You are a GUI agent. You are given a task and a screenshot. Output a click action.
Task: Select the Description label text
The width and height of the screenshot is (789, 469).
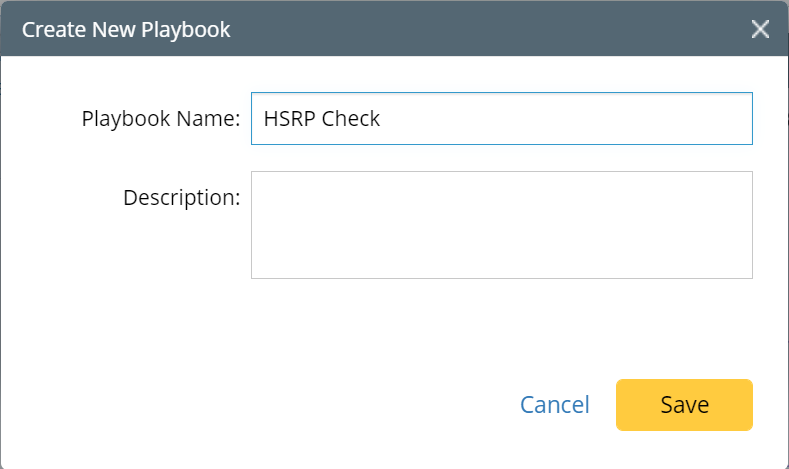tap(182, 198)
